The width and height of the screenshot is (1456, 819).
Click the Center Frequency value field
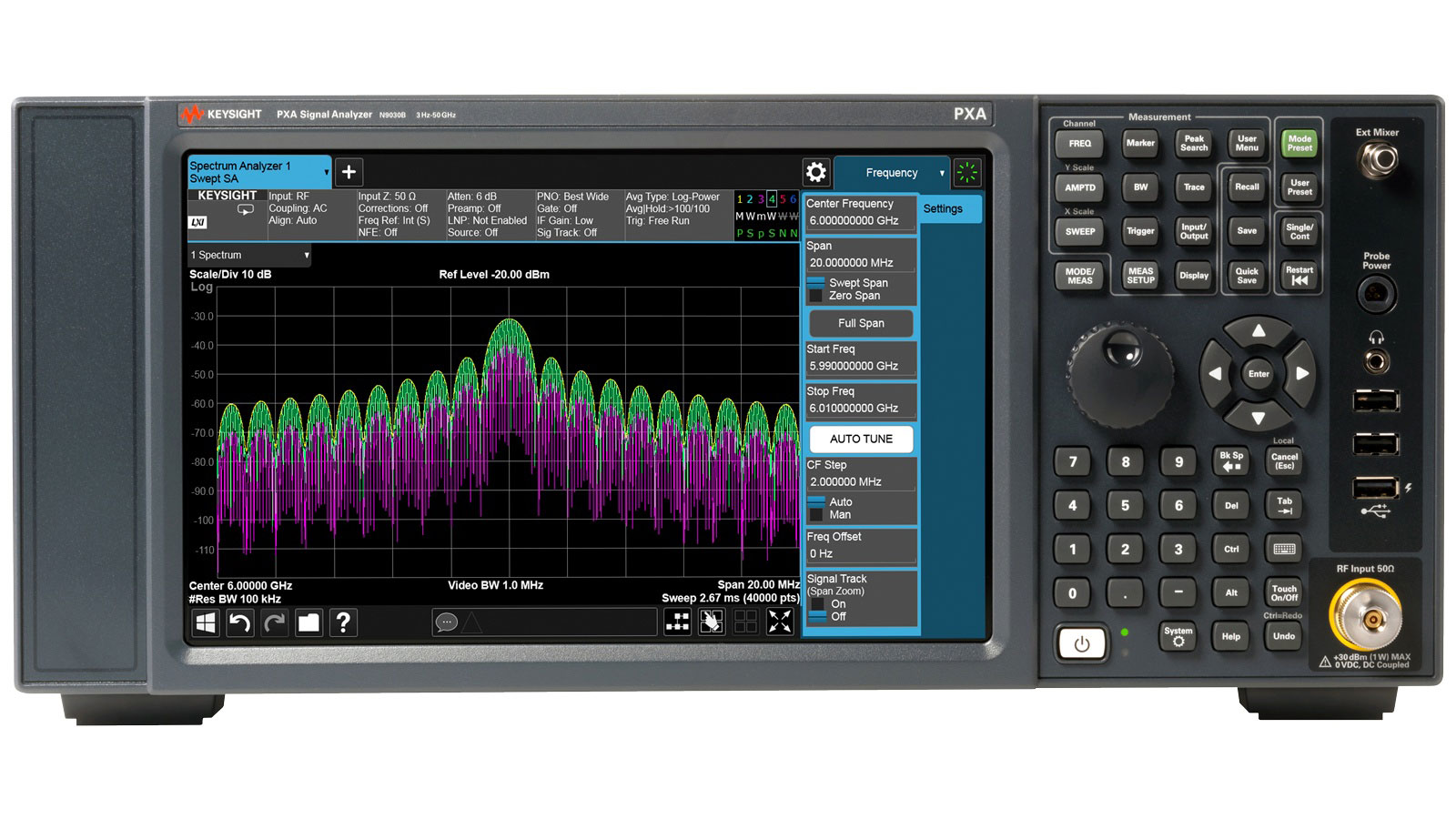click(860, 220)
